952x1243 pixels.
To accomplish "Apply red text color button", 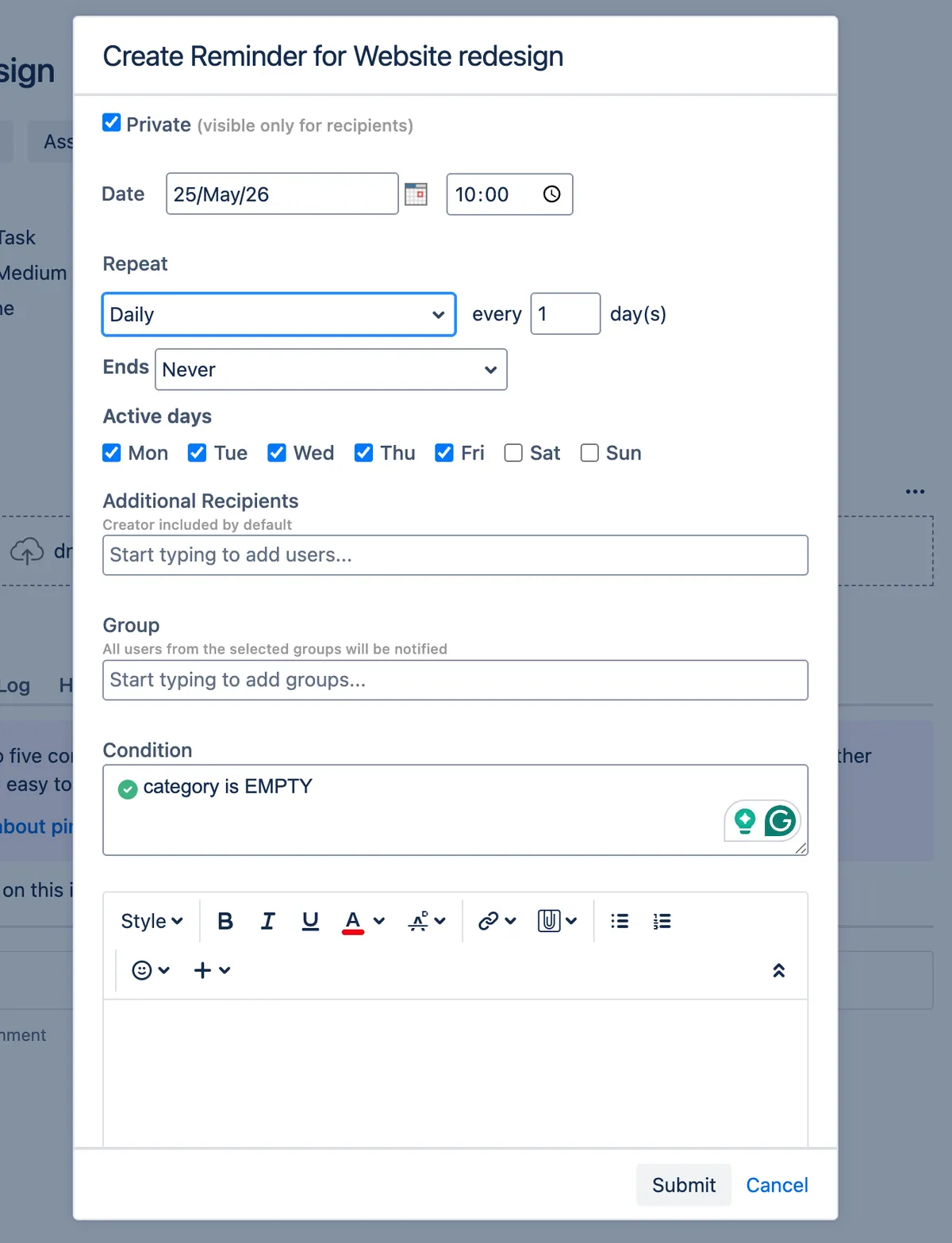I will (x=353, y=922).
